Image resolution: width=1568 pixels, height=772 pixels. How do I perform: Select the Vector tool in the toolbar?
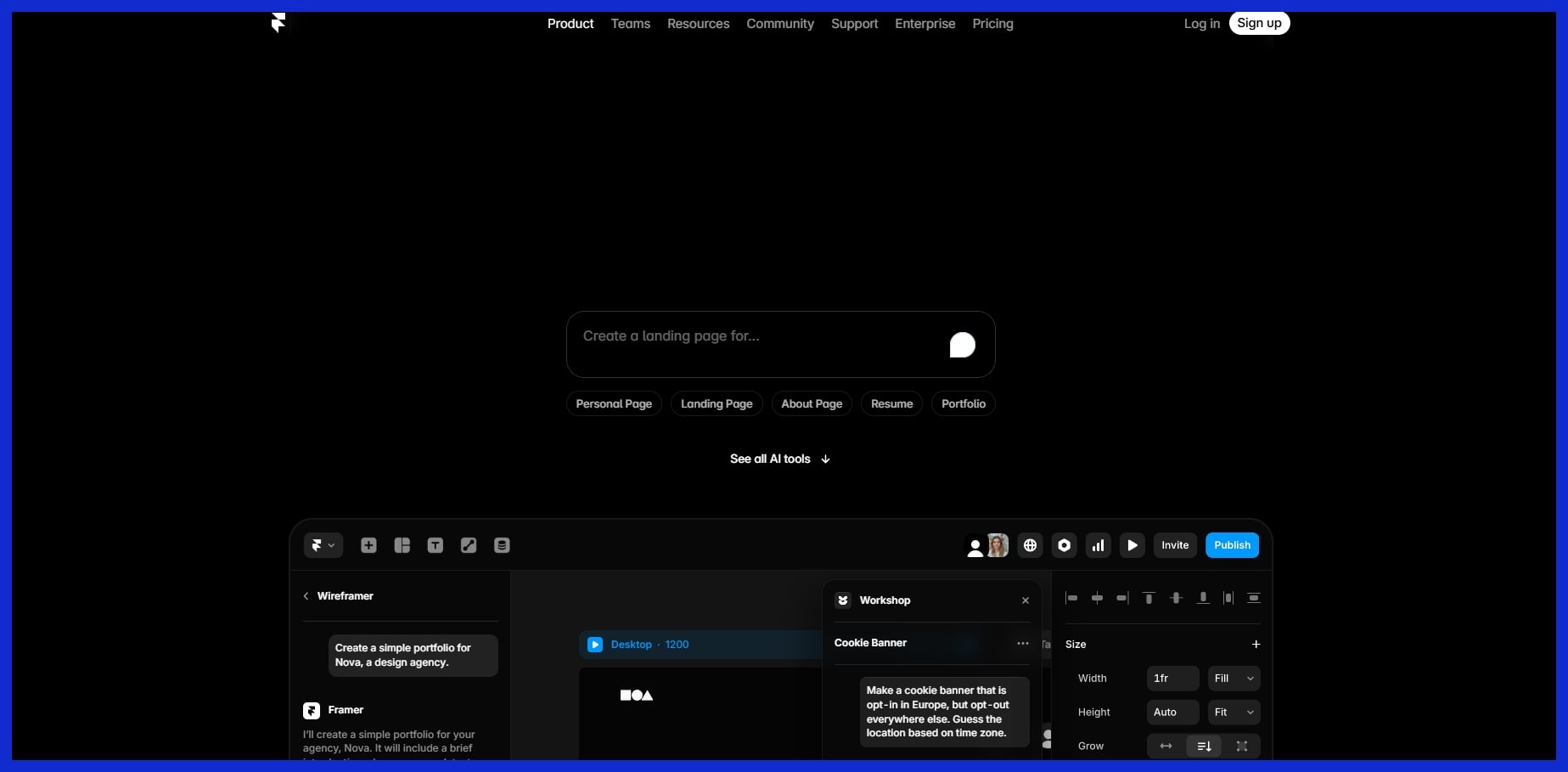[468, 545]
